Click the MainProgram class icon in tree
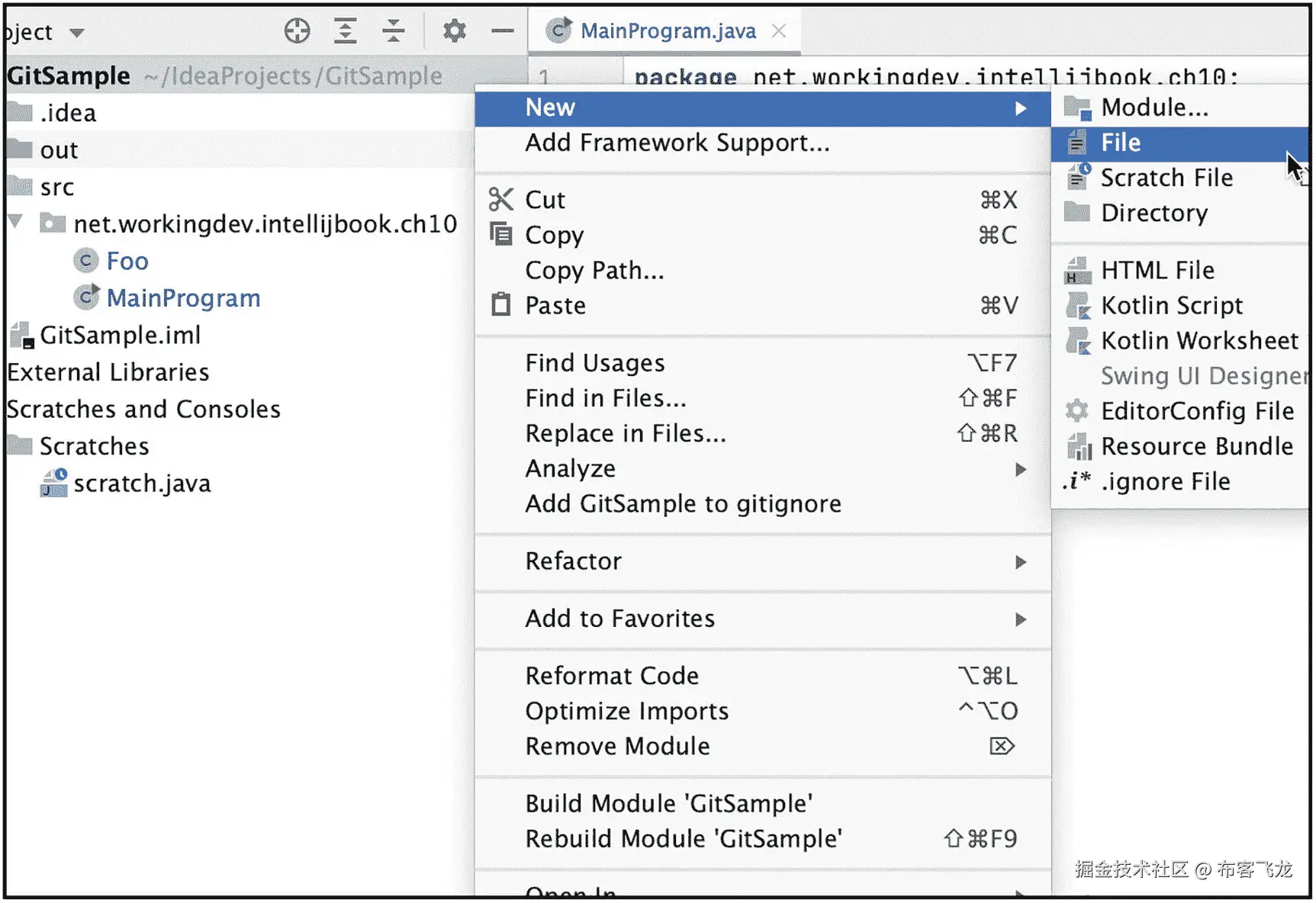The height and width of the screenshot is (903, 1316). (86, 297)
